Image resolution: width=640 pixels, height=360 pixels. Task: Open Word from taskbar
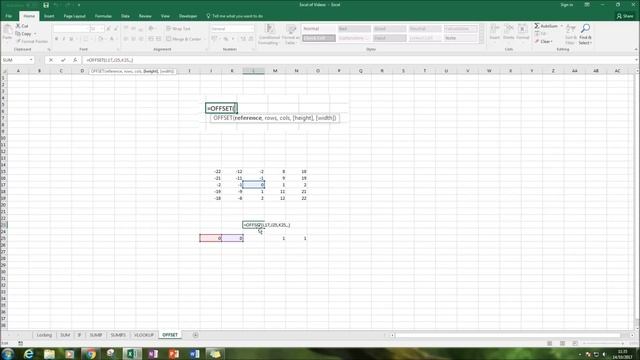pyautogui.click(x=195, y=353)
